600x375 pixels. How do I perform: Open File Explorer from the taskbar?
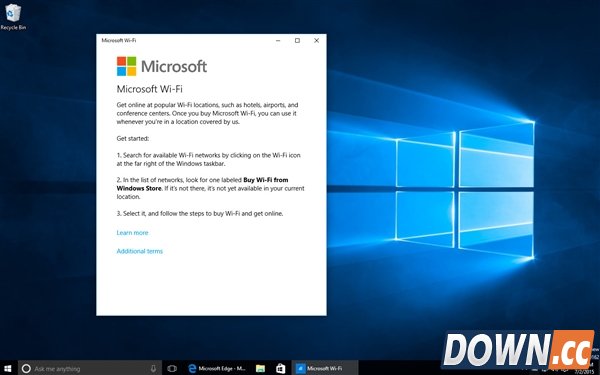[260, 368]
